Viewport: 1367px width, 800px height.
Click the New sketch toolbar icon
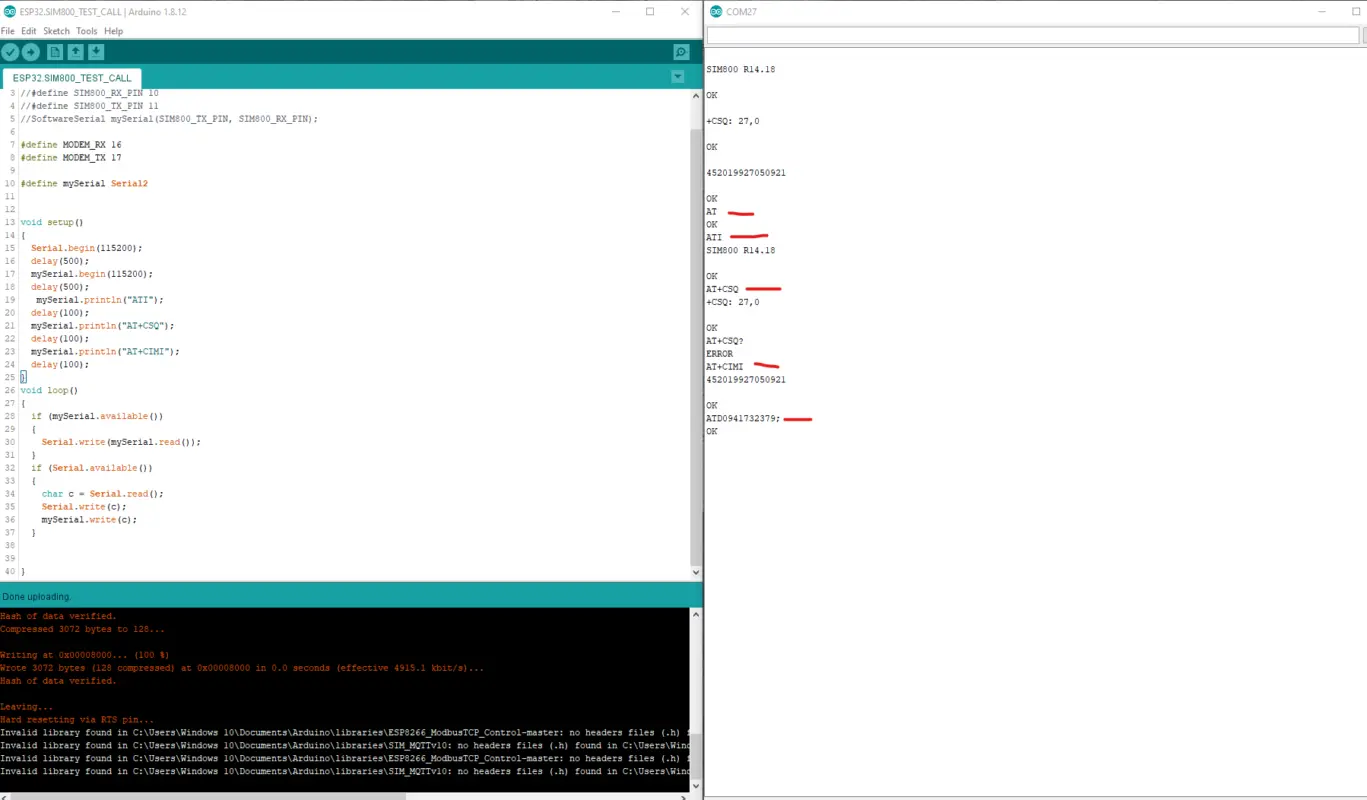[x=55, y=52]
